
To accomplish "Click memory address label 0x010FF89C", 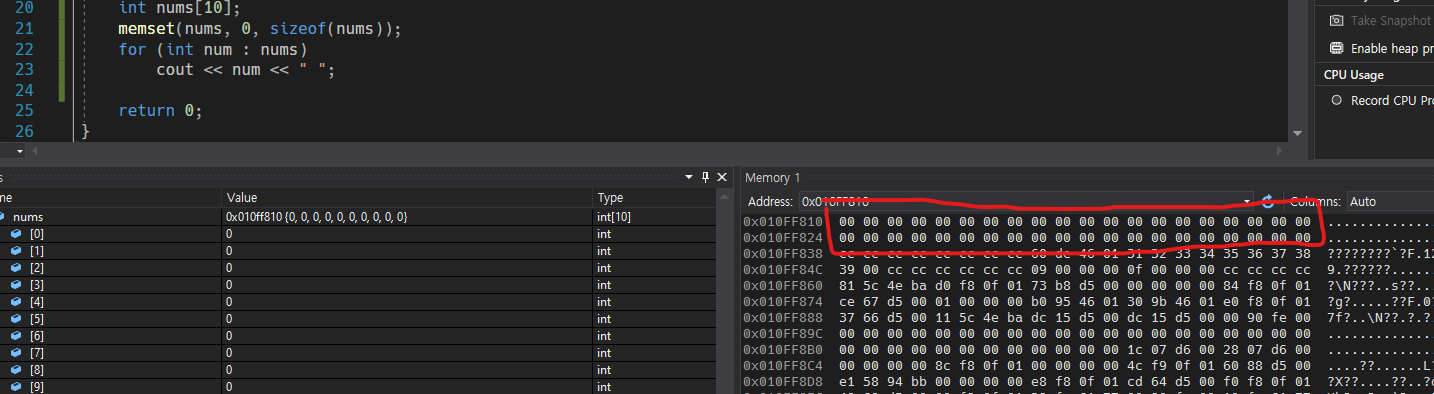I will (782, 335).
